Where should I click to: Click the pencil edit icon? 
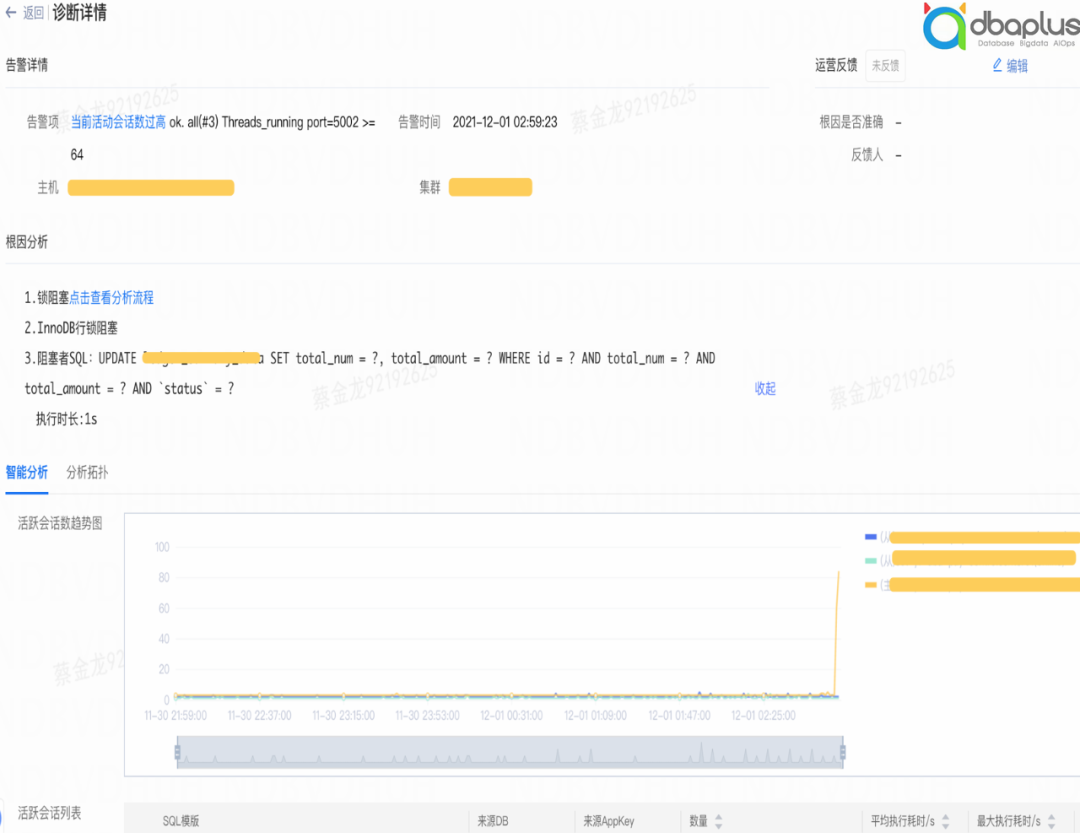(997, 65)
